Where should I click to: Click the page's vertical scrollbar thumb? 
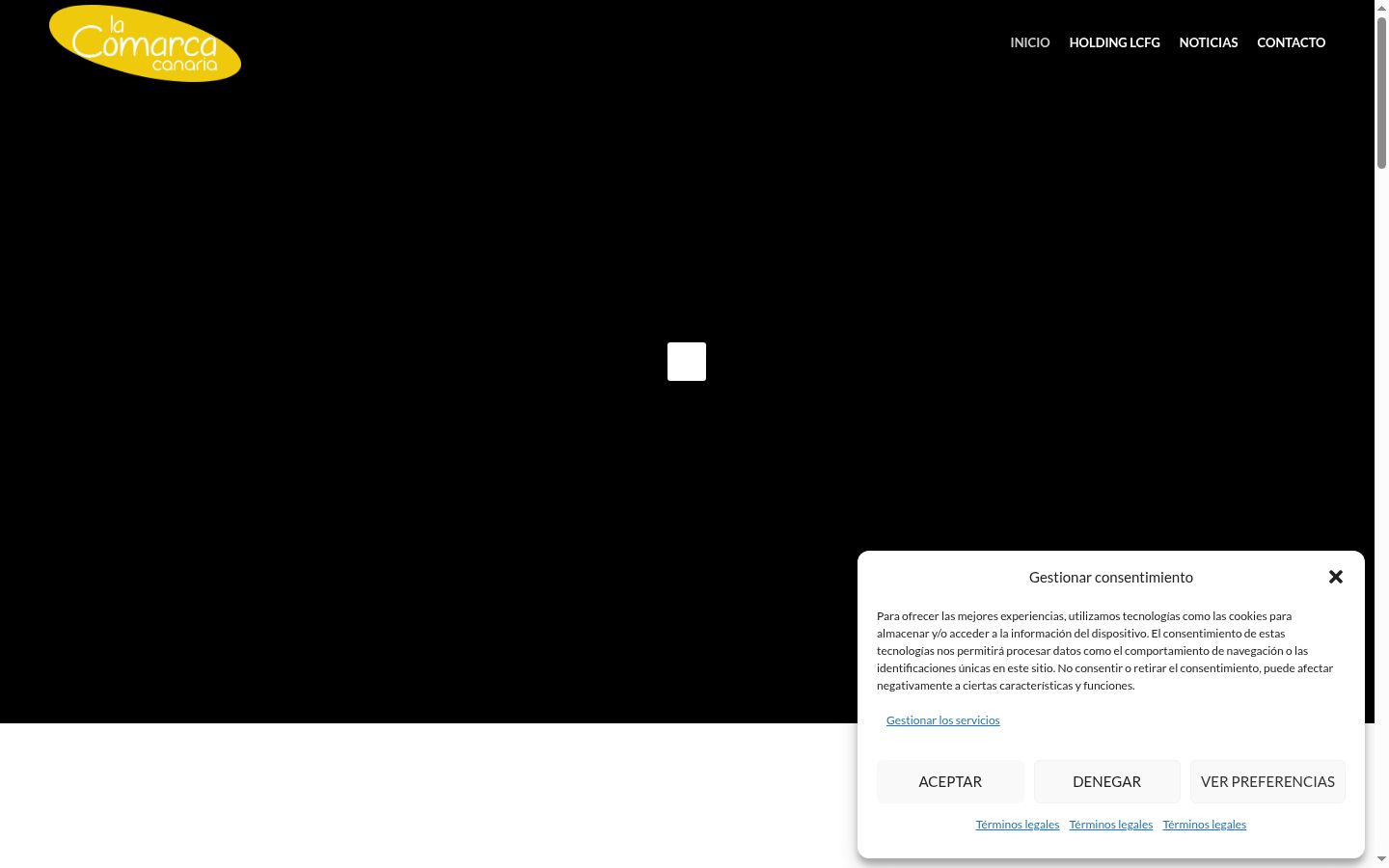pos(1381,92)
